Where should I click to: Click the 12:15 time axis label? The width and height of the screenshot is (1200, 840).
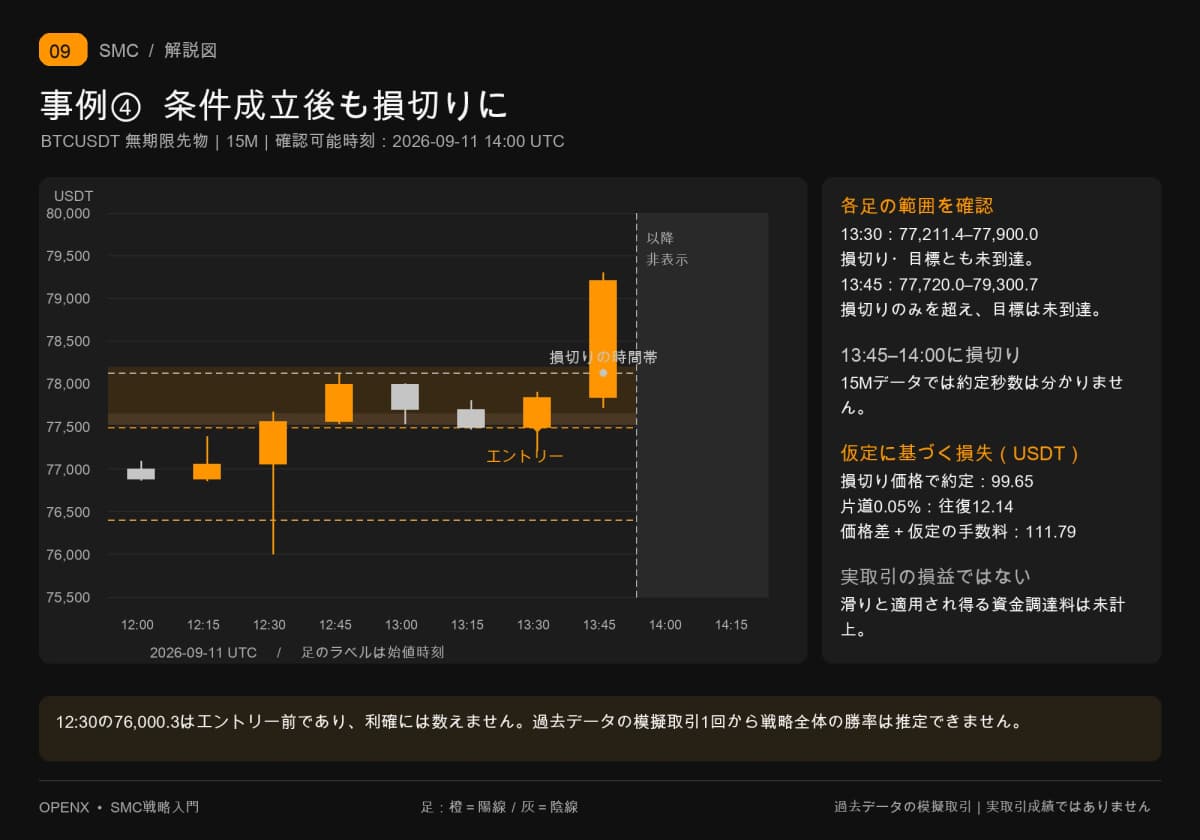pos(203,625)
